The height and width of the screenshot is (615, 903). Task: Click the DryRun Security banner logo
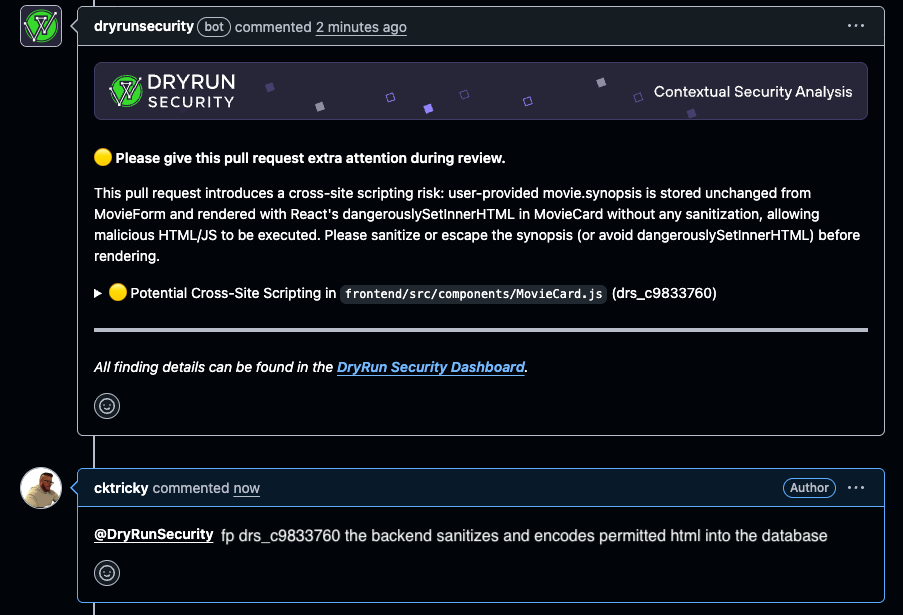click(x=172, y=91)
